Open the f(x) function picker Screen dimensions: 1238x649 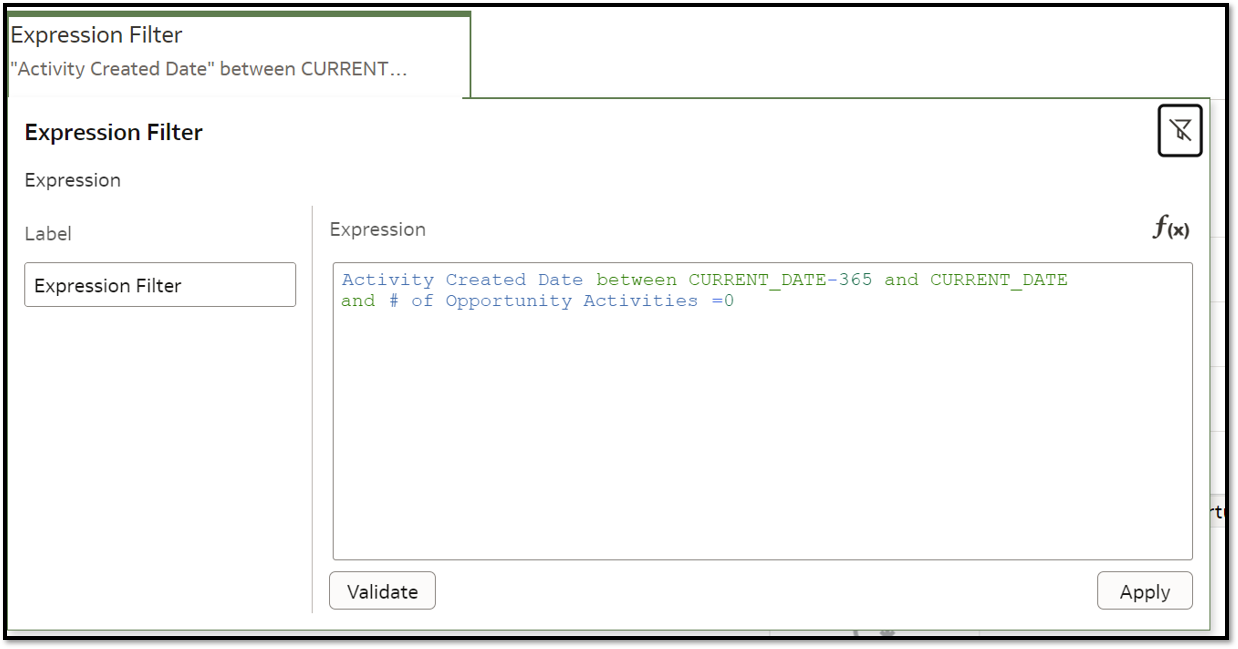[x=1172, y=229]
